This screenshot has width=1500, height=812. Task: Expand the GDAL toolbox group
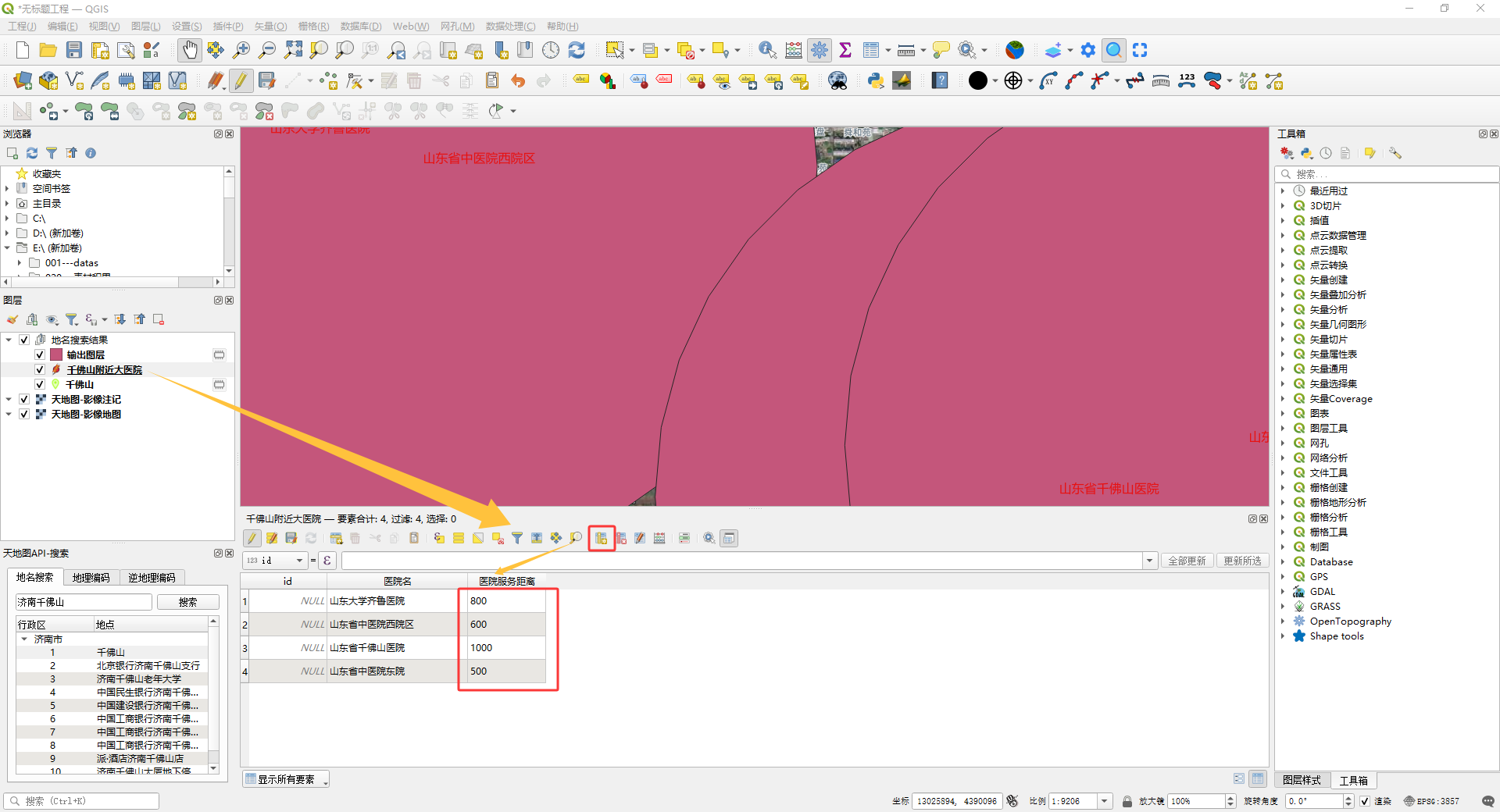point(1283,591)
